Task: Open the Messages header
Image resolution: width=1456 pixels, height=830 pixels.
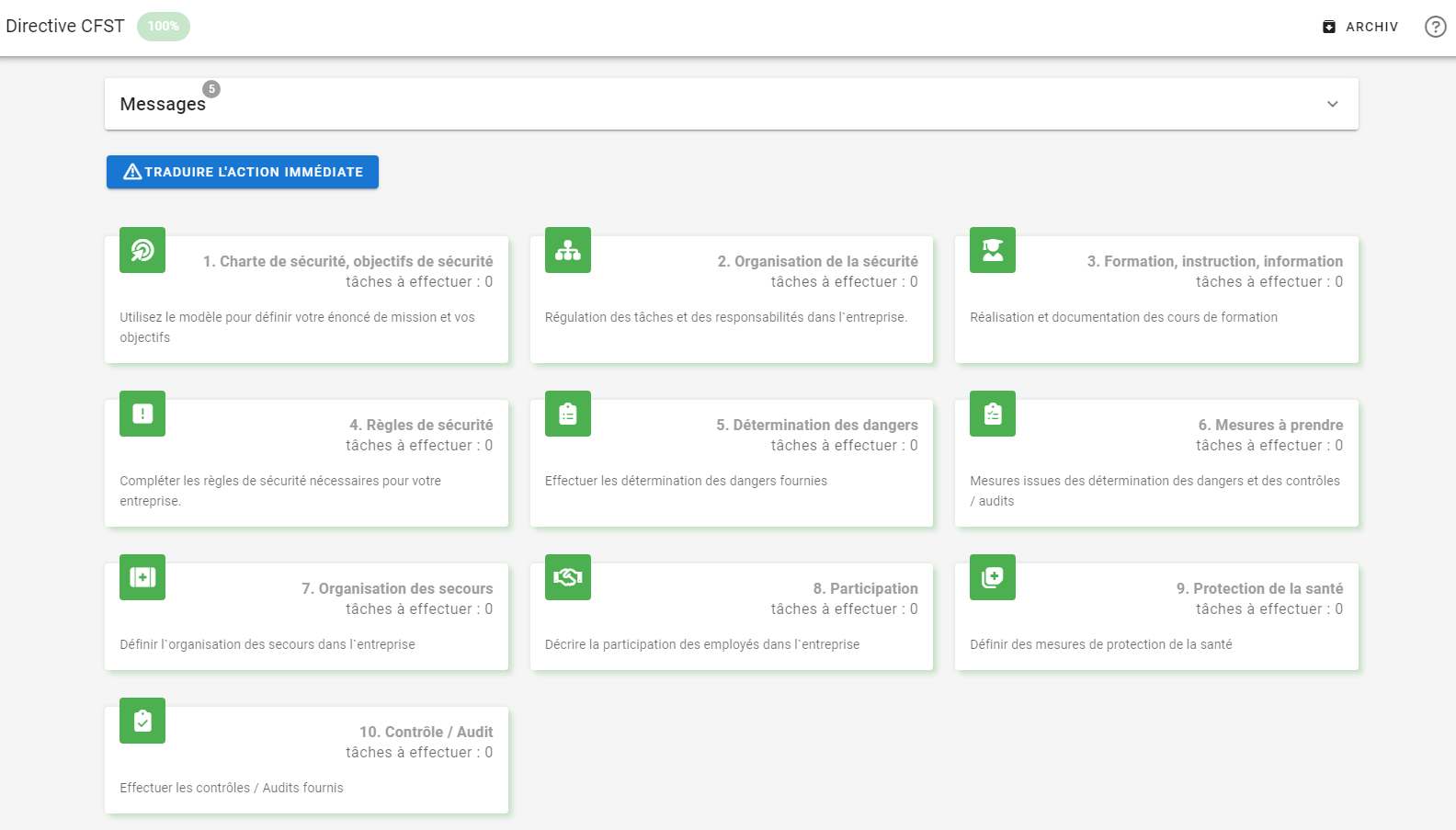Action: 732,104
